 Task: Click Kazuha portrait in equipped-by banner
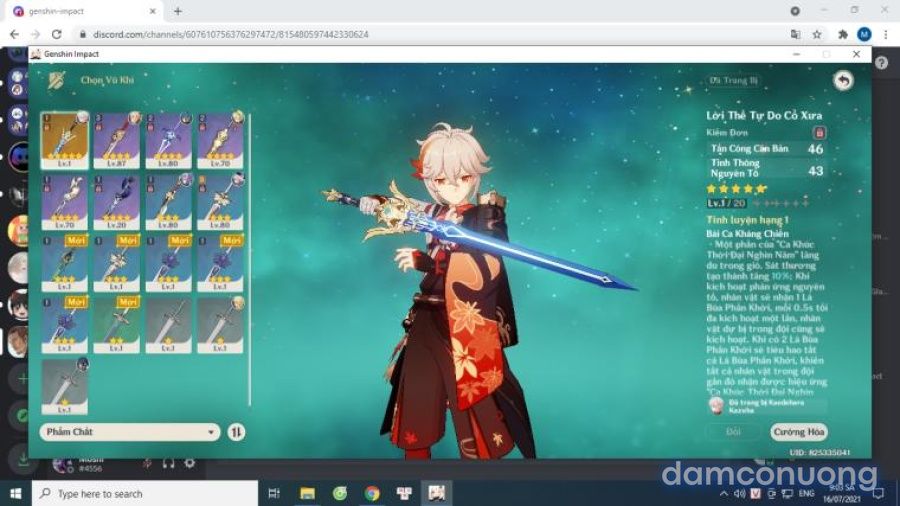tap(716, 406)
